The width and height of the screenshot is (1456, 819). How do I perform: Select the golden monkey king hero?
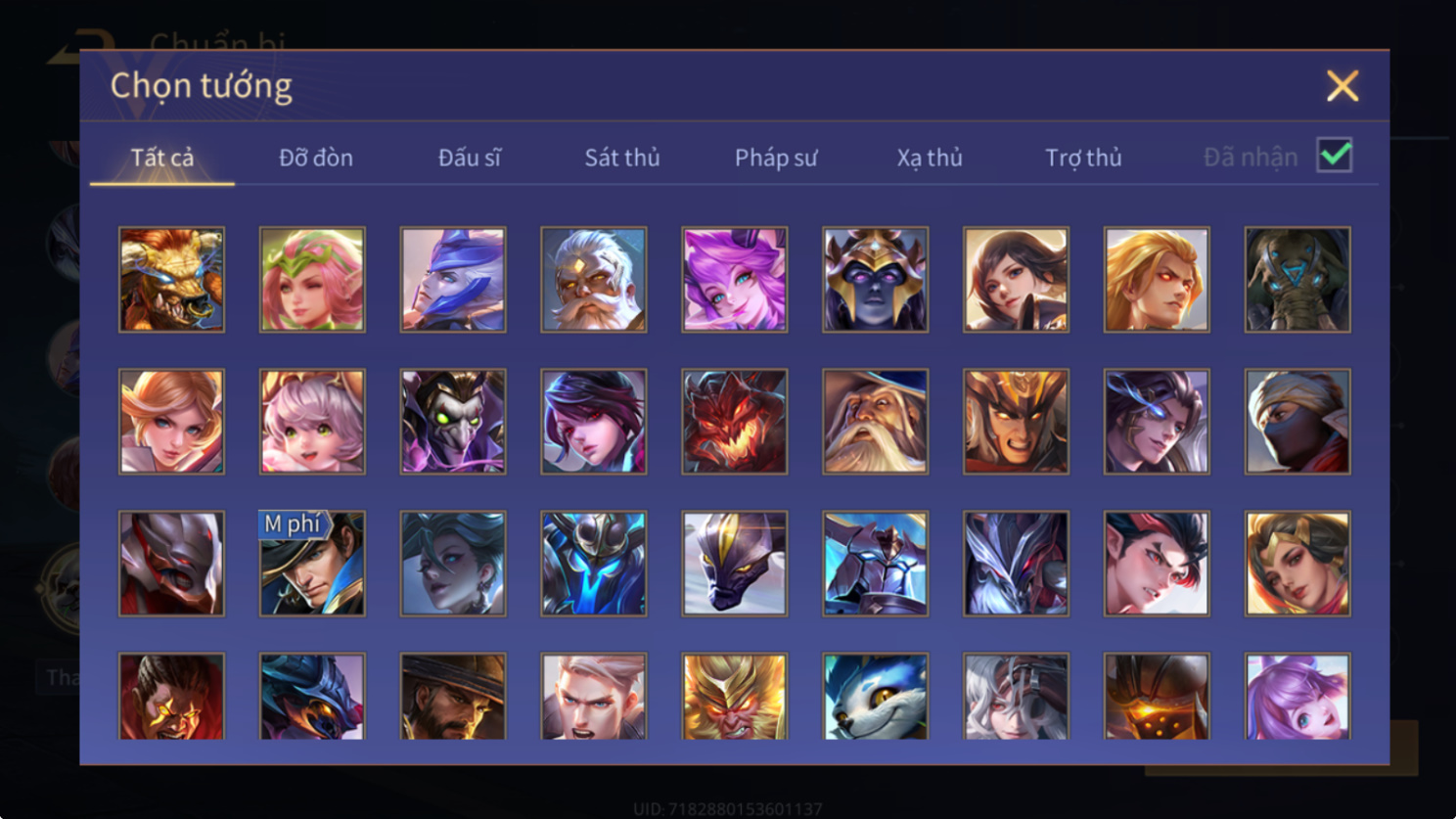735,696
